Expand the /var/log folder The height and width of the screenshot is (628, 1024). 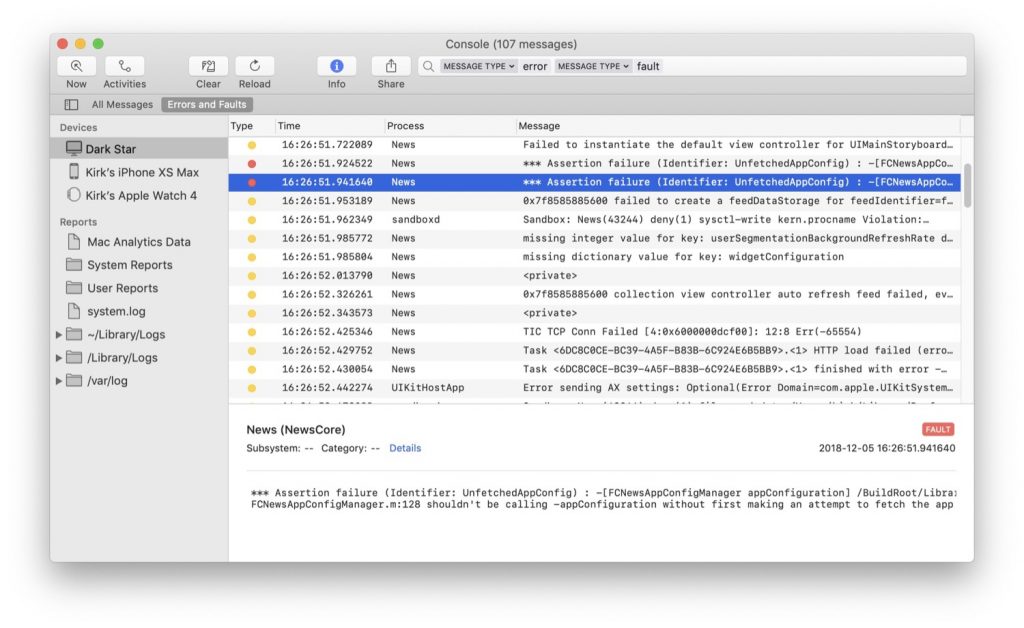pyautogui.click(x=59, y=381)
